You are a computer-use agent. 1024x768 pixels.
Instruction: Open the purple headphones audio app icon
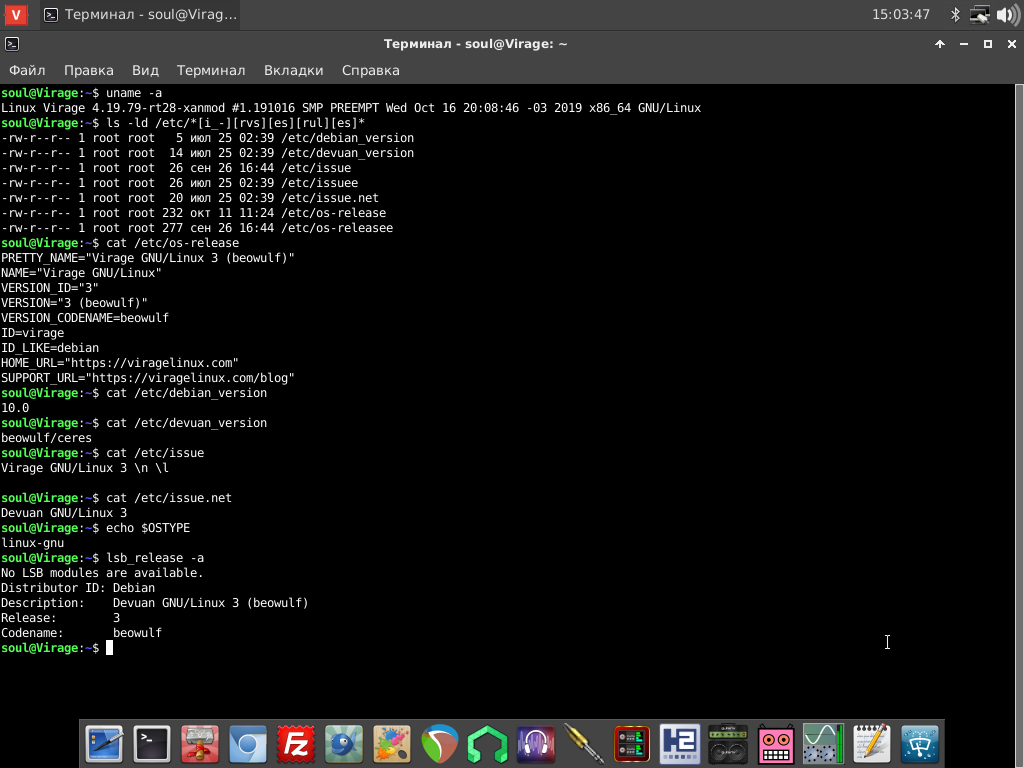pyautogui.click(x=536, y=744)
